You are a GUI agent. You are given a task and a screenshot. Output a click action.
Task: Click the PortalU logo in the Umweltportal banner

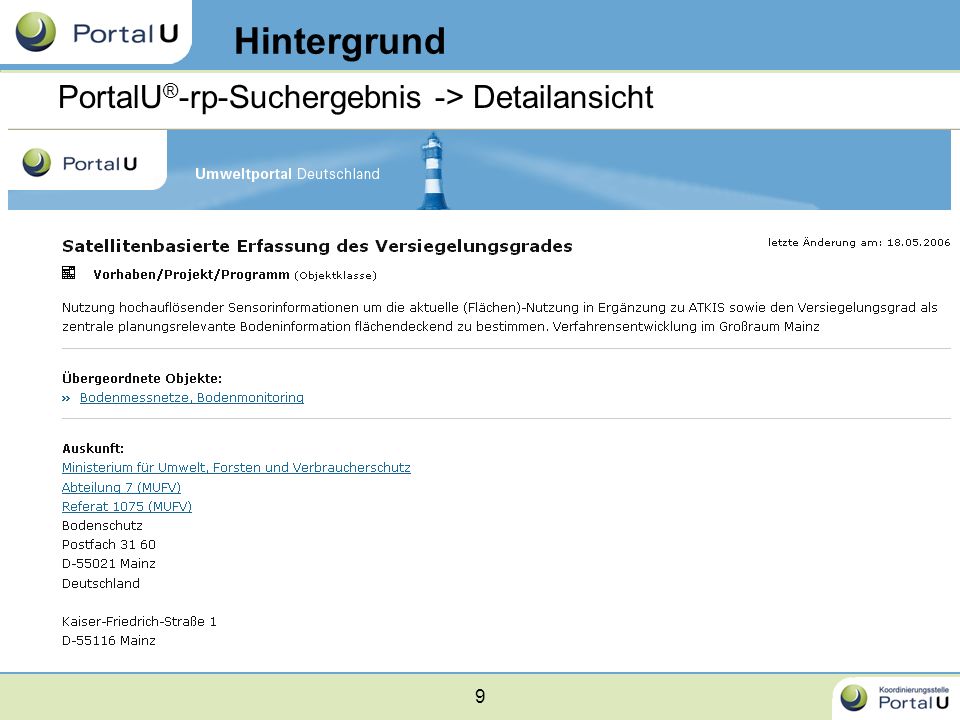(80, 163)
